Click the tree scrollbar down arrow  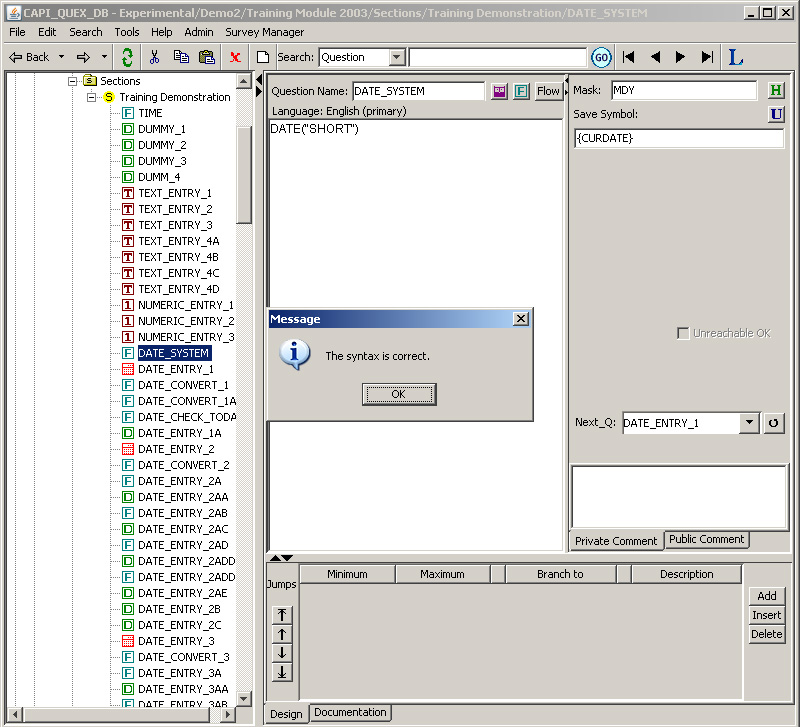[244, 699]
